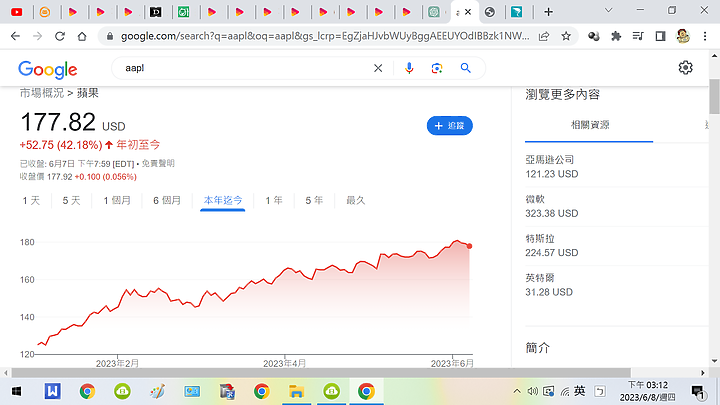720x405 pixels.
Task: Open the Windows Start menu
Action: (17, 392)
